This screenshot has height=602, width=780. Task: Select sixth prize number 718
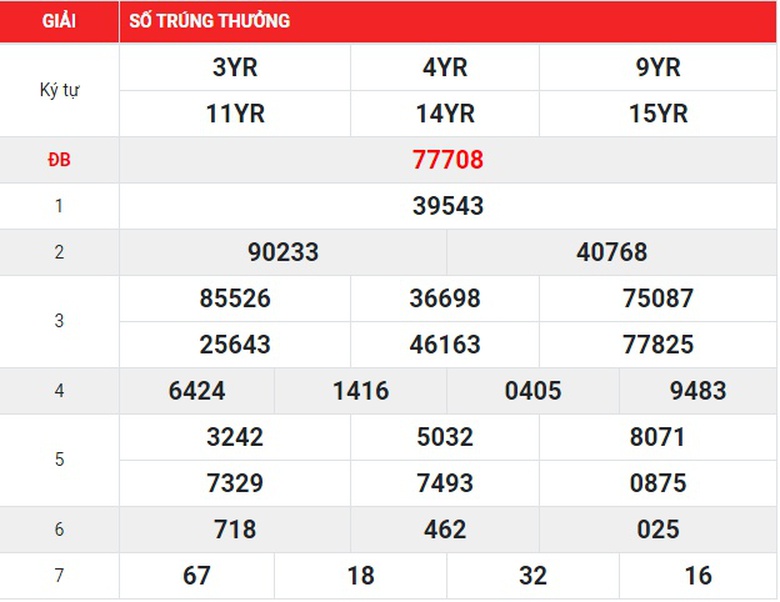point(235,529)
